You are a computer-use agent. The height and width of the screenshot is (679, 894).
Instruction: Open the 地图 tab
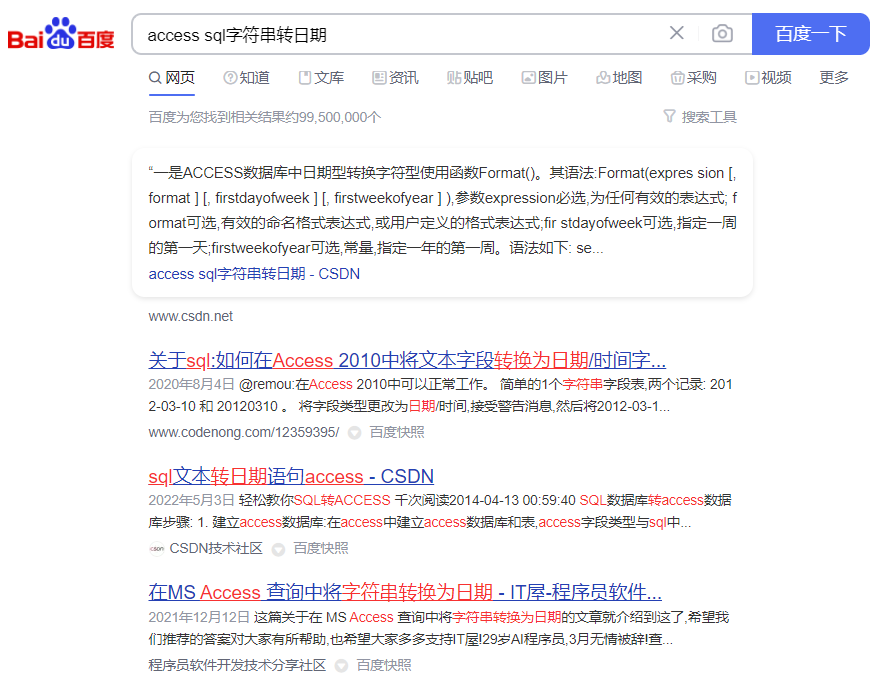tap(619, 78)
